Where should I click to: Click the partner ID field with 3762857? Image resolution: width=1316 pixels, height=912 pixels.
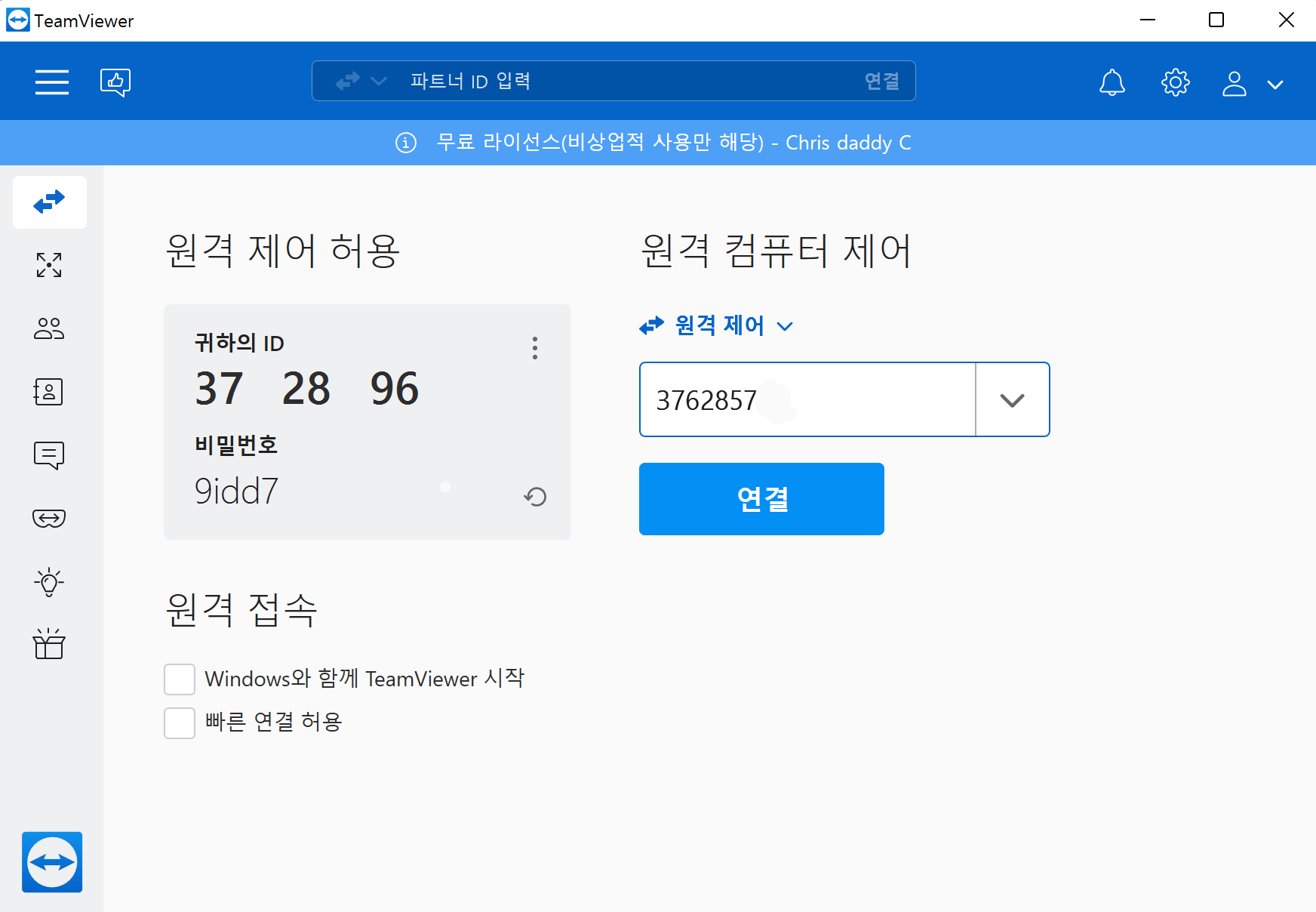pos(807,399)
